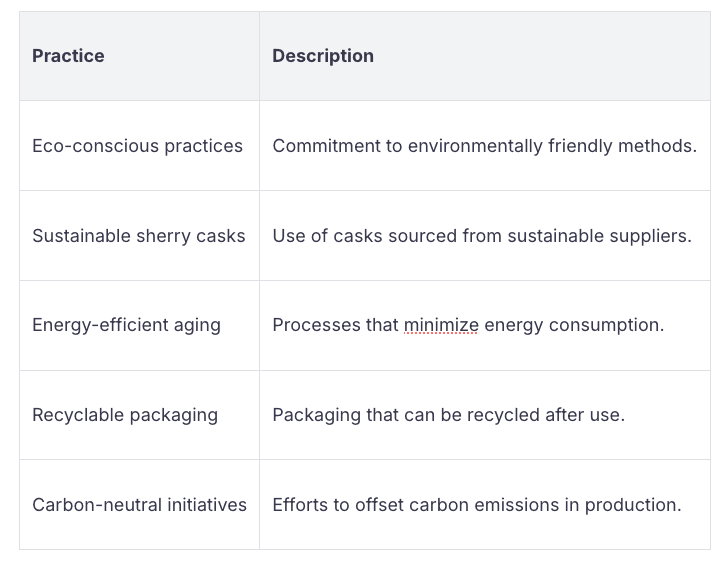The height and width of the screenshot is (570, 720).
Task: Select the Carbon-neutral initiatives cell
Action: point(139,505)
